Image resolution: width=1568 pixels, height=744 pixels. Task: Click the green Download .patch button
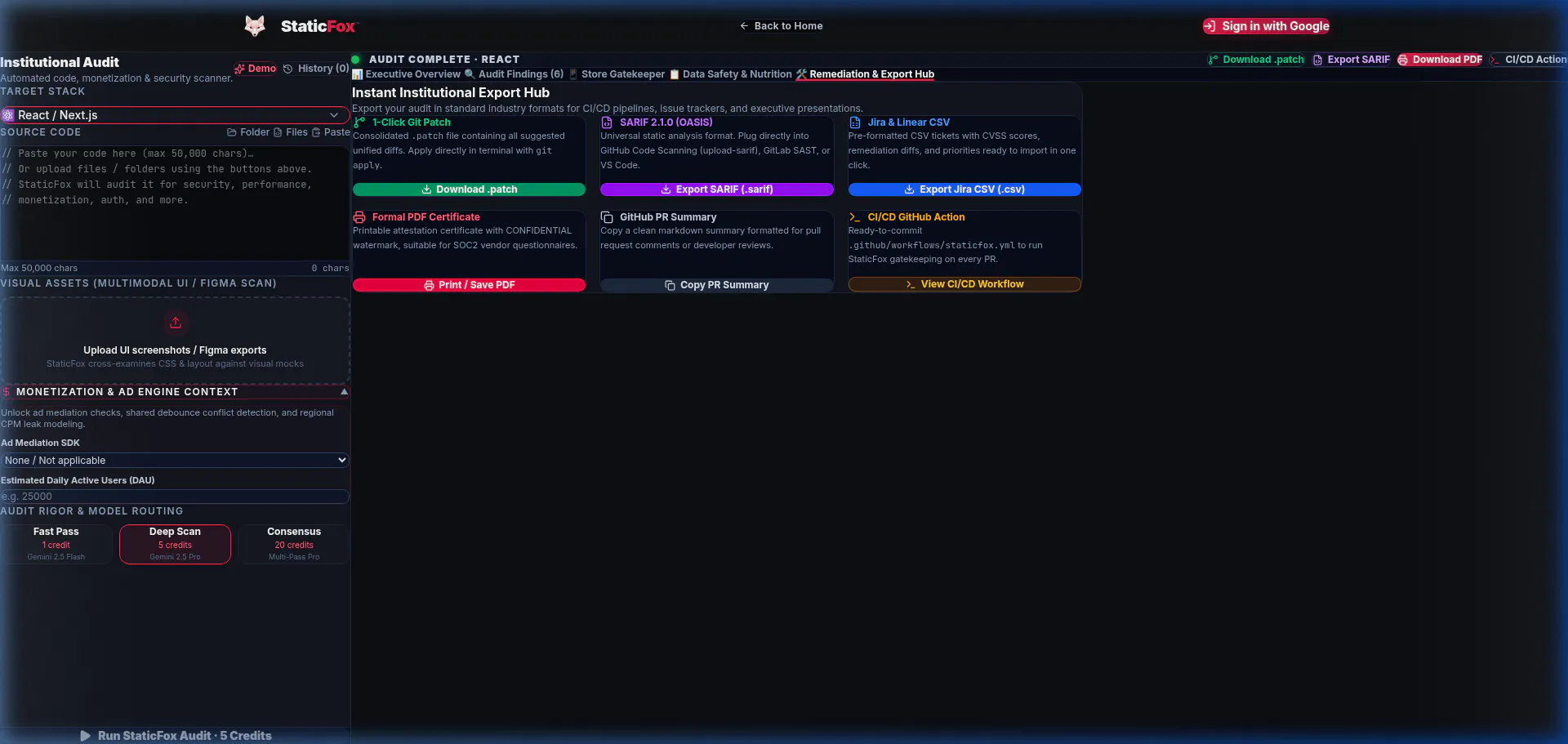469,189
